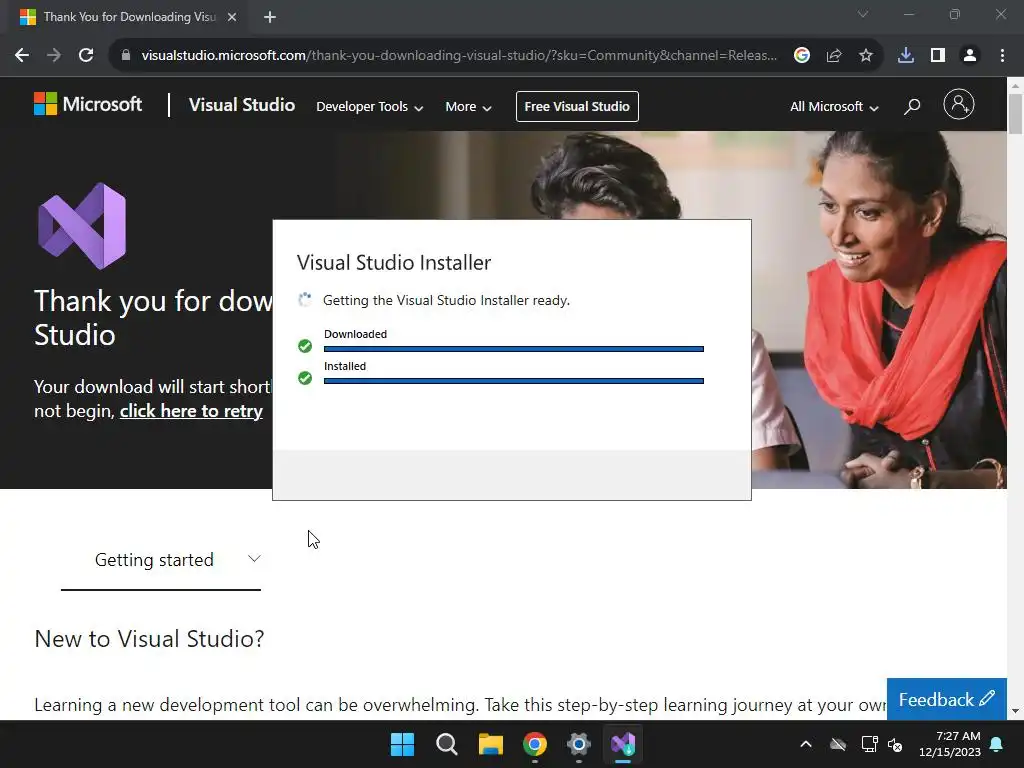Screen dimensions: 1024x768
Task: Click the share page icon
Action: pyautogui.click(x=834, y=56)
